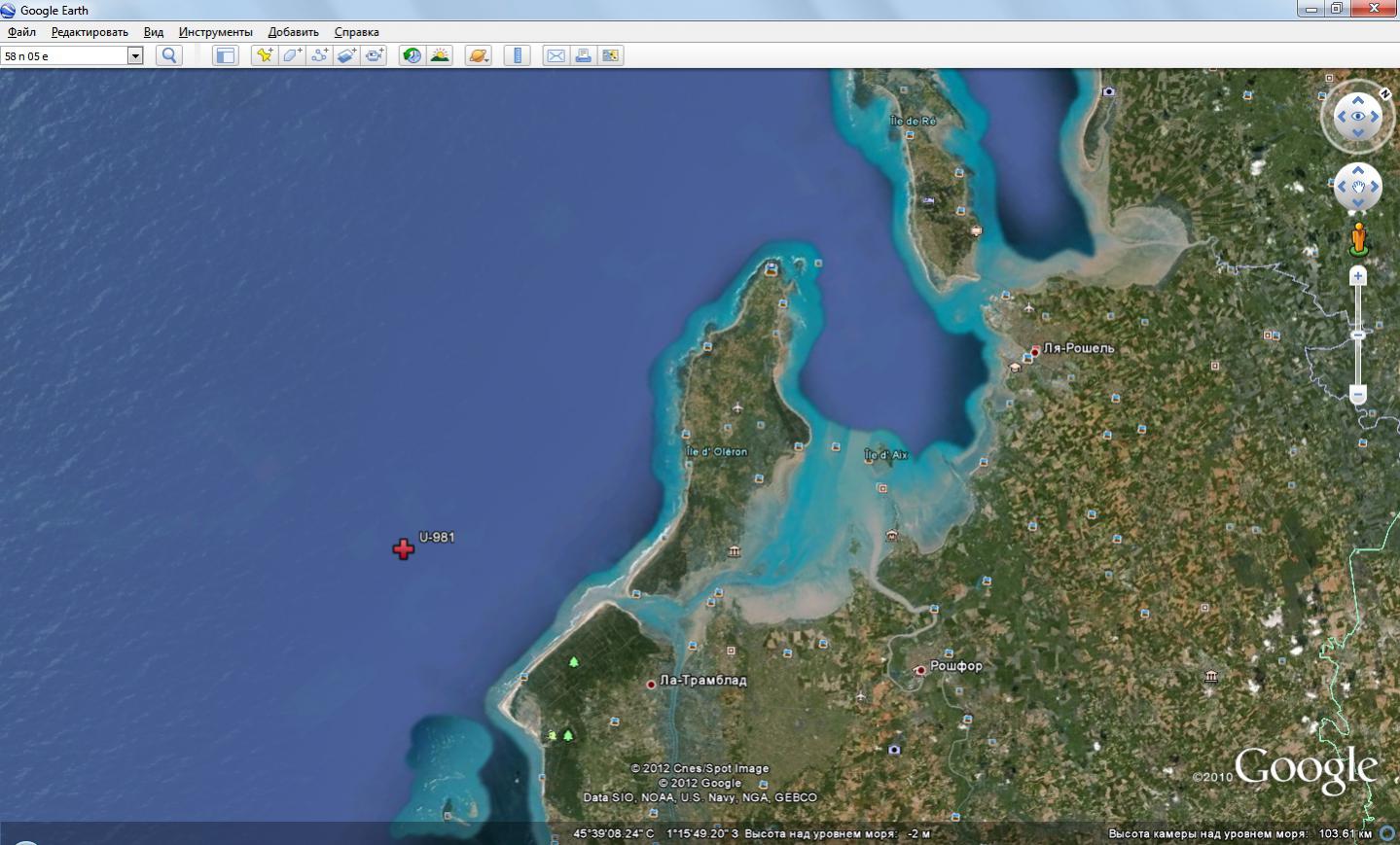Add a new placemark
The image size is (1400, 845).
[264, 55]
